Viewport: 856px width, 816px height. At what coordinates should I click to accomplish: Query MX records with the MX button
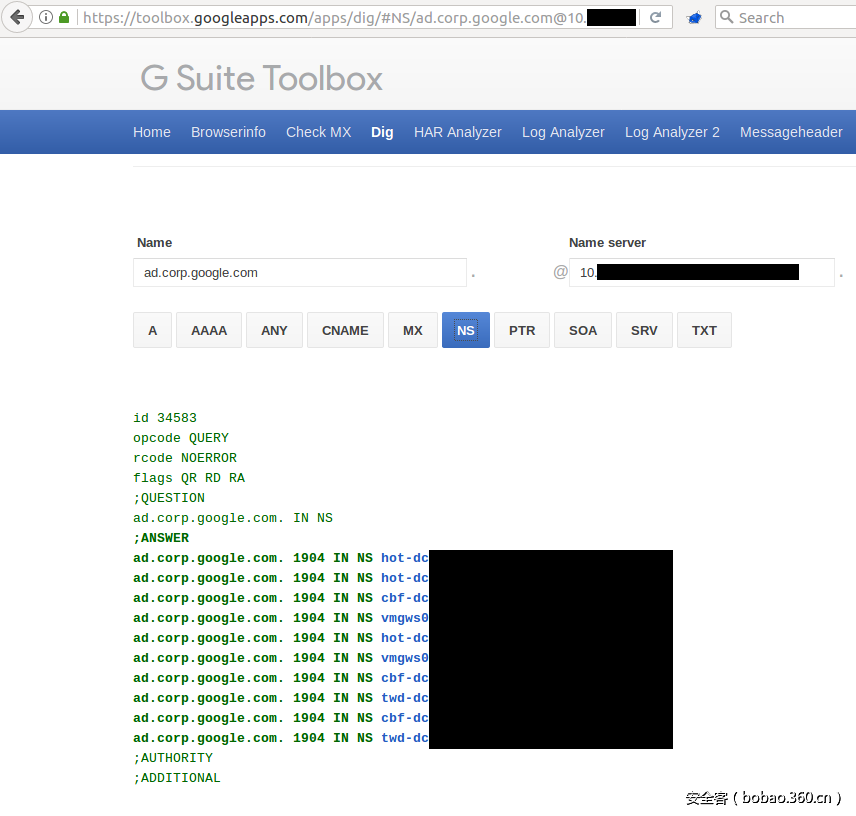click(413, 330)
